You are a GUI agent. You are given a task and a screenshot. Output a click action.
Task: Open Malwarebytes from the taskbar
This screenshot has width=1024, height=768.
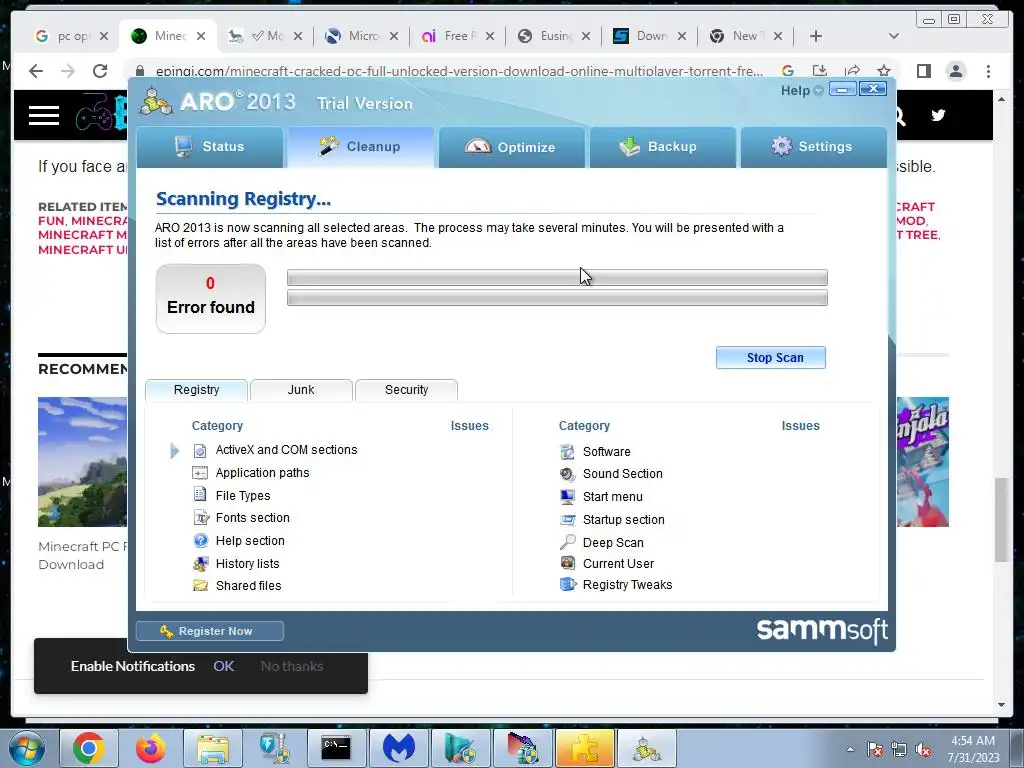(399, 748)
